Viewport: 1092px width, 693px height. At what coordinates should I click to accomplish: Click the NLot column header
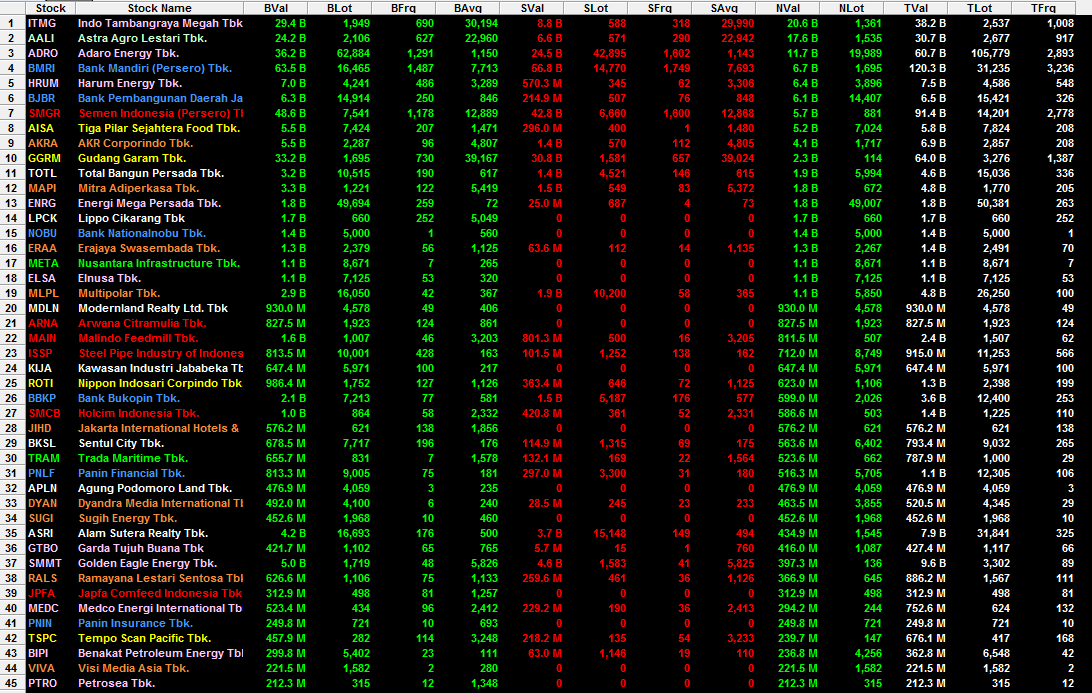click(851, 8)
